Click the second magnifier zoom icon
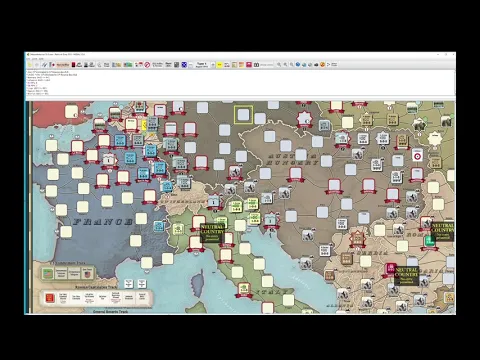The image size is (480, 360). 285,65
